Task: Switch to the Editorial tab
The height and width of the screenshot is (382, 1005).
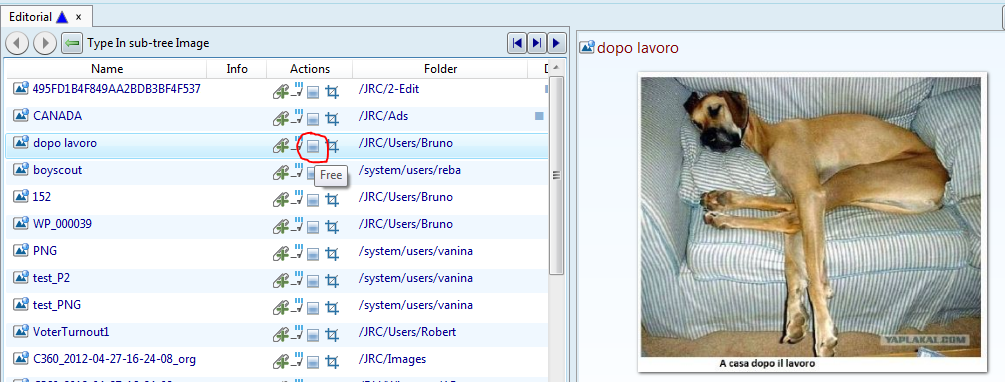Action: click(x=30, y=17)
